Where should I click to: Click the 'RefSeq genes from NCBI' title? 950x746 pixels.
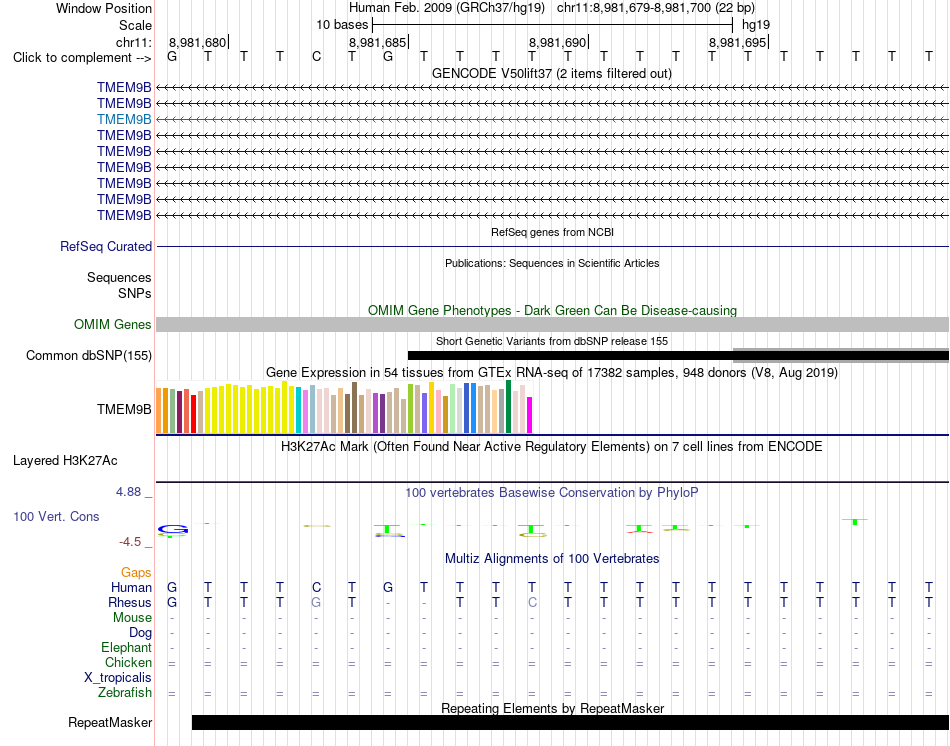[x=552, y=232]
